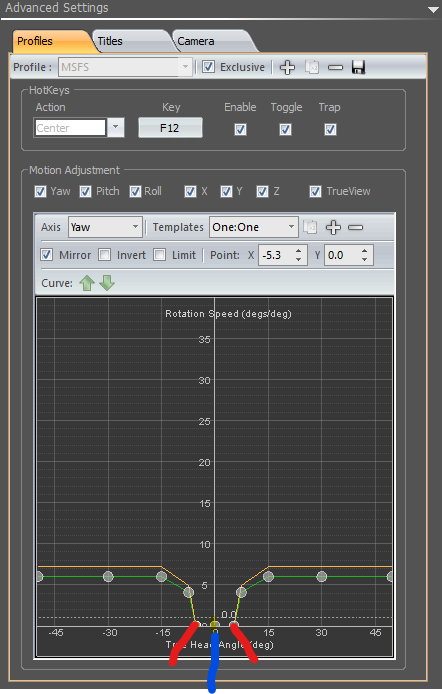Switch to Camera tab
Viewport: 442px width, 694px height.
(212, 41)
